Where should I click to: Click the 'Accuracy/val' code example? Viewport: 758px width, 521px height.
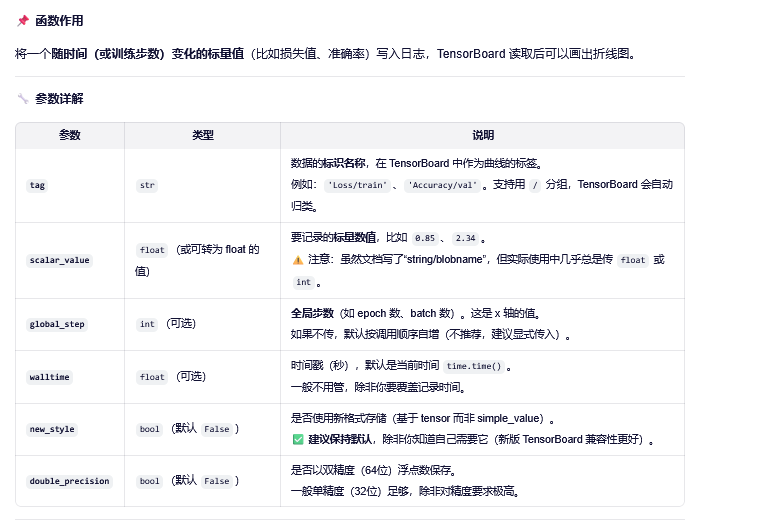click(x=442, y=185)
